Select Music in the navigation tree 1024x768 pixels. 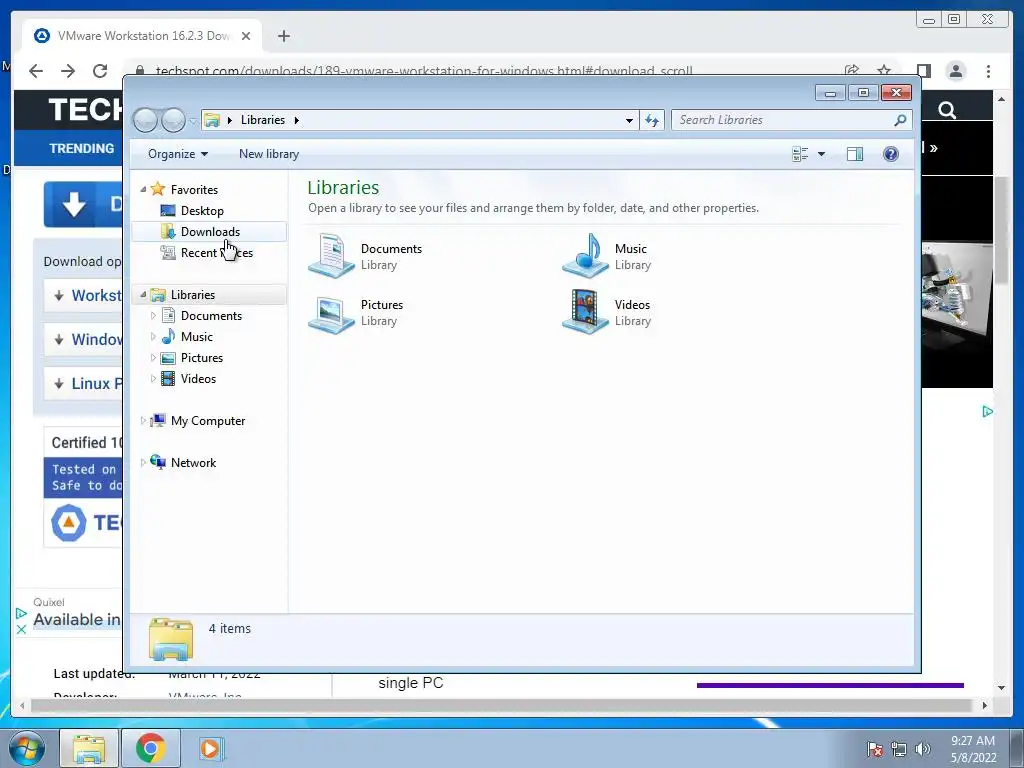[x=197, y=337]
